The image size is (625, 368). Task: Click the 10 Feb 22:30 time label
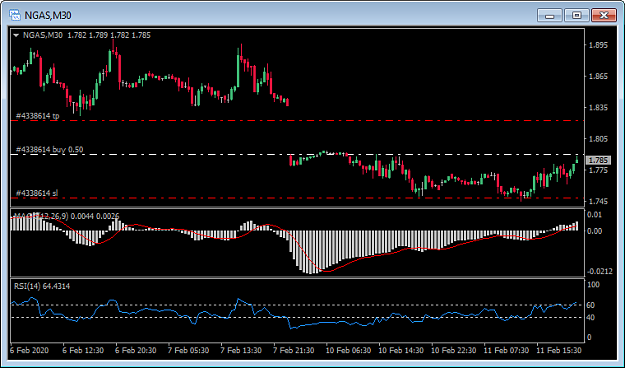pos(454,350)
